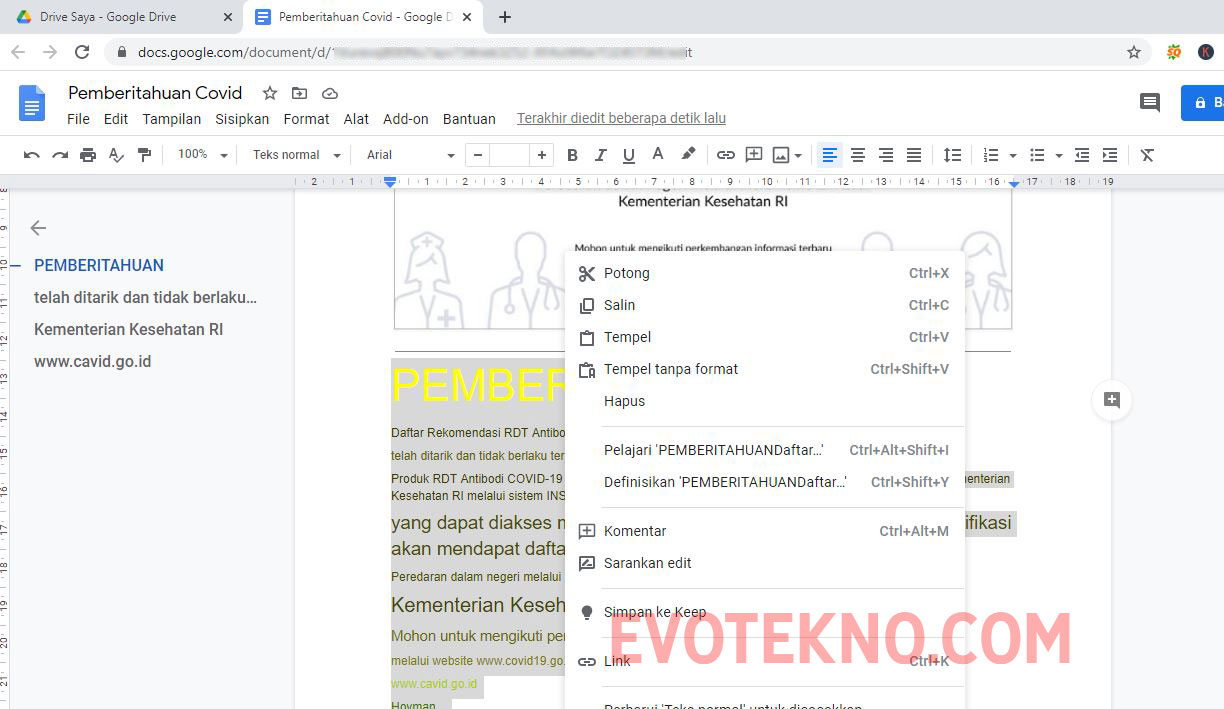This screenshot has width=1224, height=709.
Task: Click the Undo arrow in the toolbar
Action: [32, 155]
